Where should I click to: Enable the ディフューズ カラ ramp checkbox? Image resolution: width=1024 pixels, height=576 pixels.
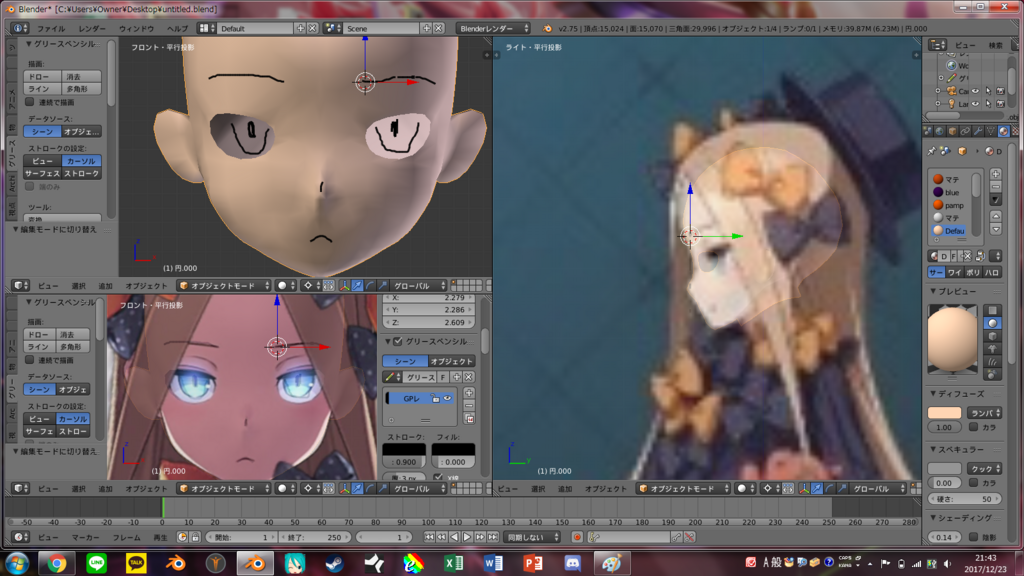coord(974,426)
